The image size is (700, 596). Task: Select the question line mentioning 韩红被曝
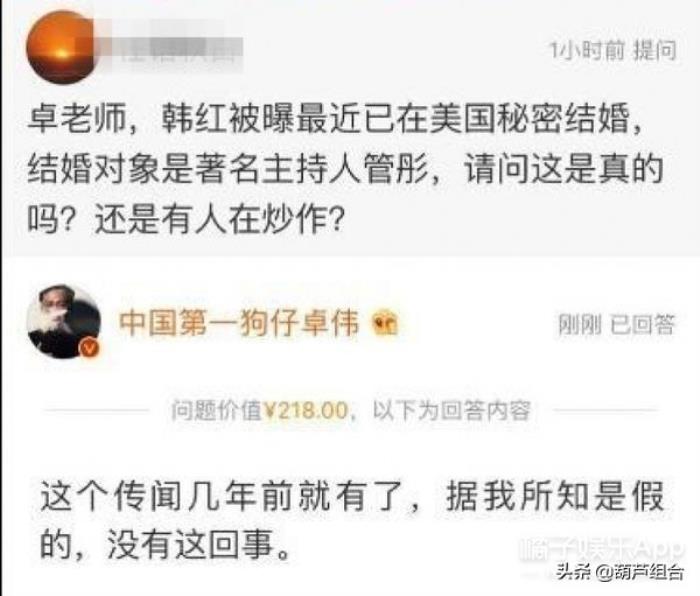tap(336, 119)
